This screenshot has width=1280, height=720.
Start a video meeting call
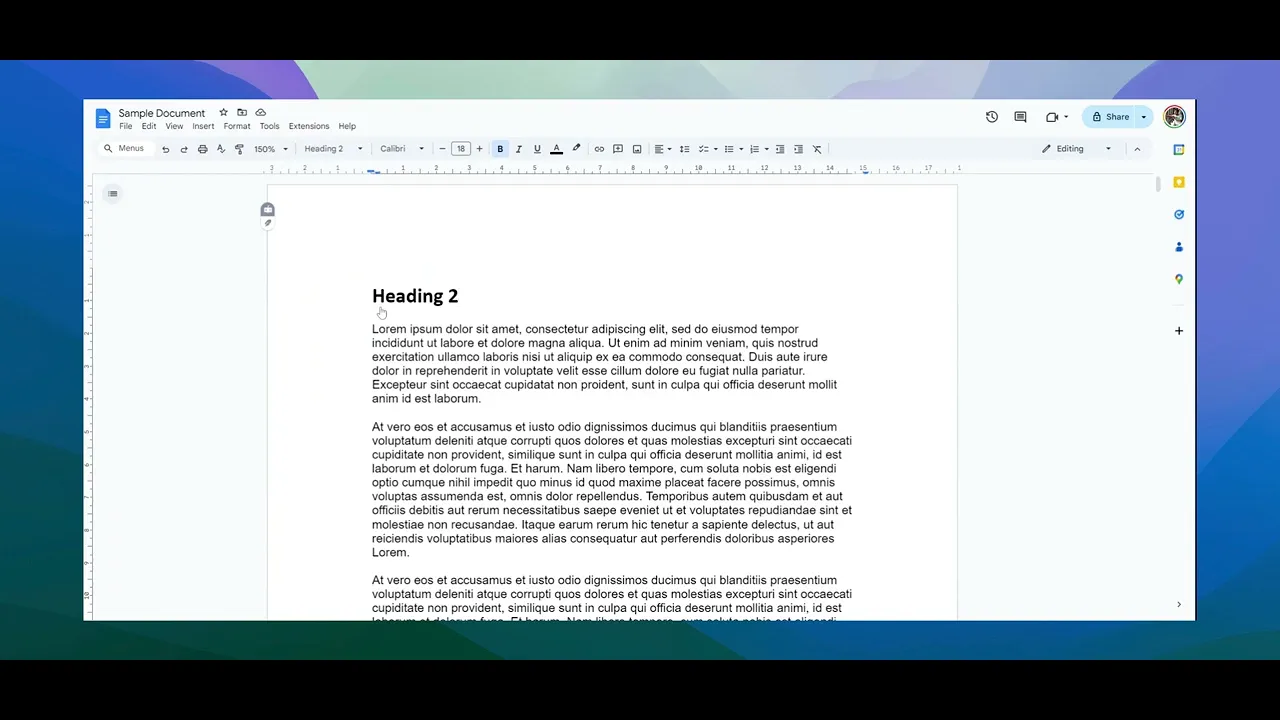[1056, 117]
